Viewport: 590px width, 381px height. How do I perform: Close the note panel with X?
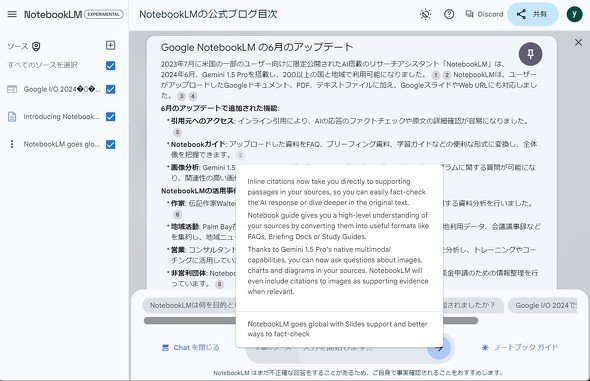click(x=578, y=43)
